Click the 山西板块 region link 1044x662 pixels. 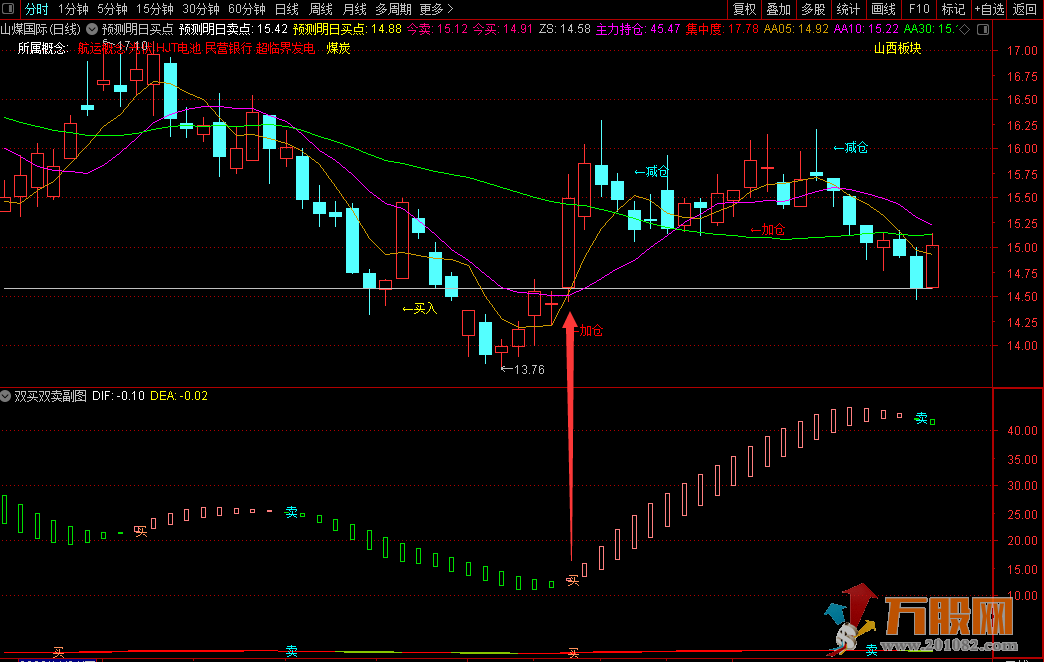898,49
